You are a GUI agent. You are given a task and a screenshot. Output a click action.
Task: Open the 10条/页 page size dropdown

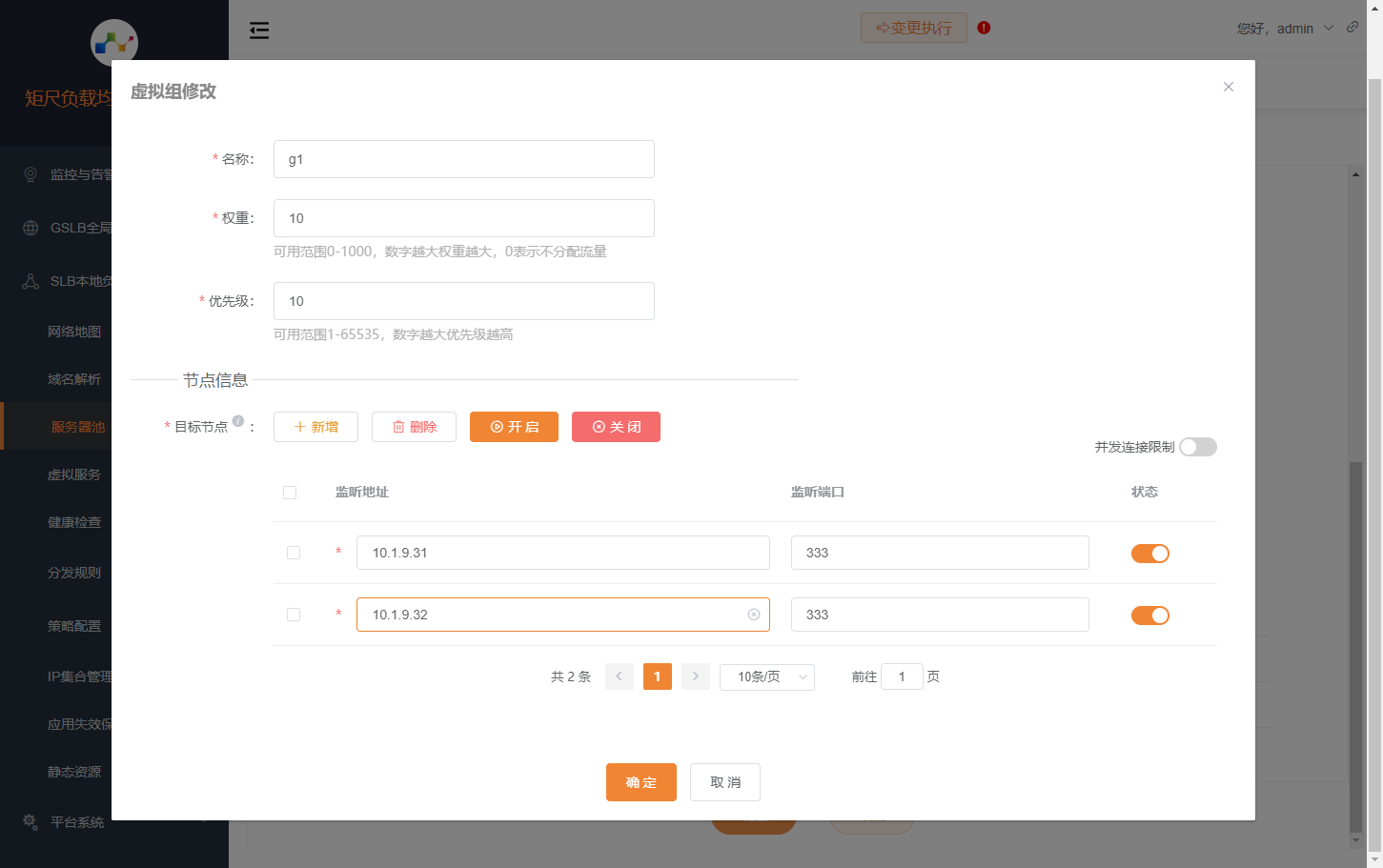pyautogui.click(x=766, y=676)
